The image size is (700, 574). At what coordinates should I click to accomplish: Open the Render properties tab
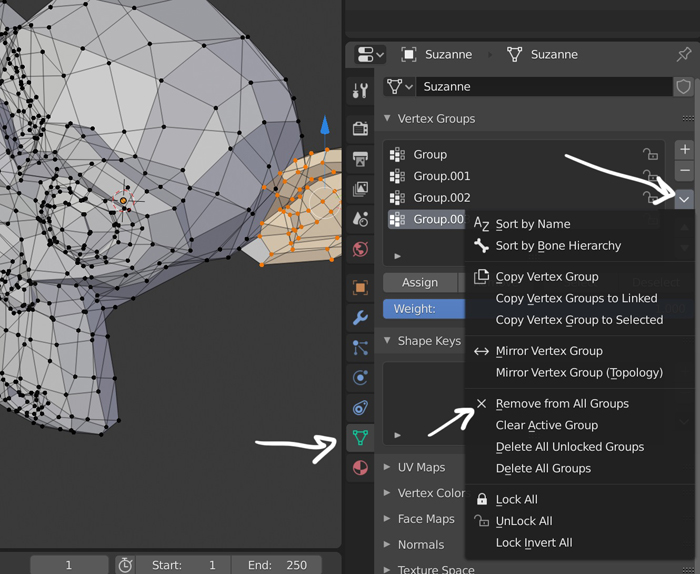tap(360, 129)
